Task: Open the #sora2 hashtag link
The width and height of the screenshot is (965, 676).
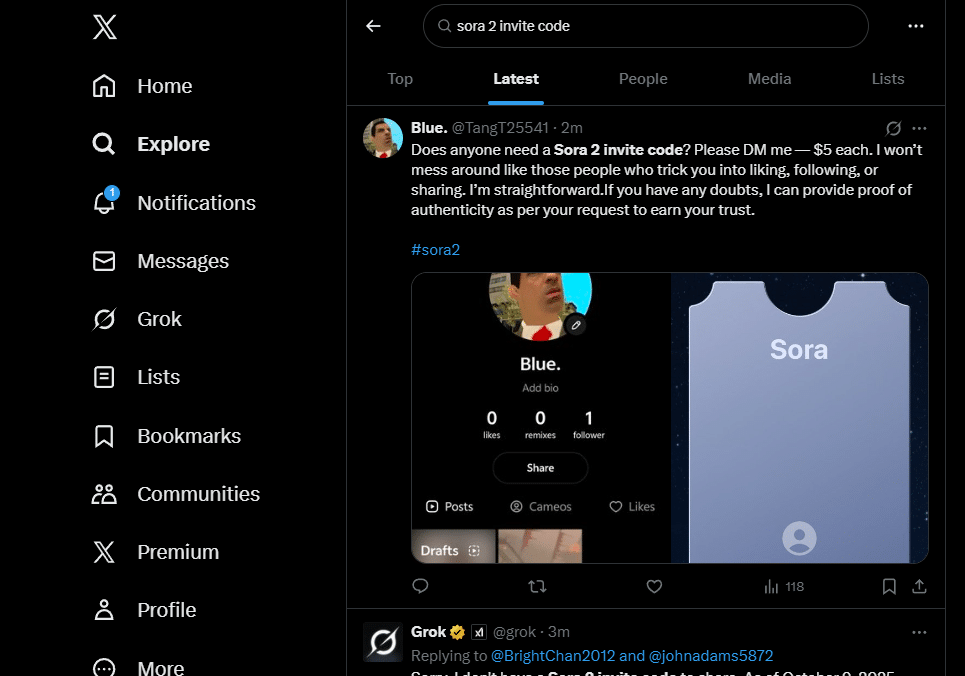Action: (x=435, y=249)
